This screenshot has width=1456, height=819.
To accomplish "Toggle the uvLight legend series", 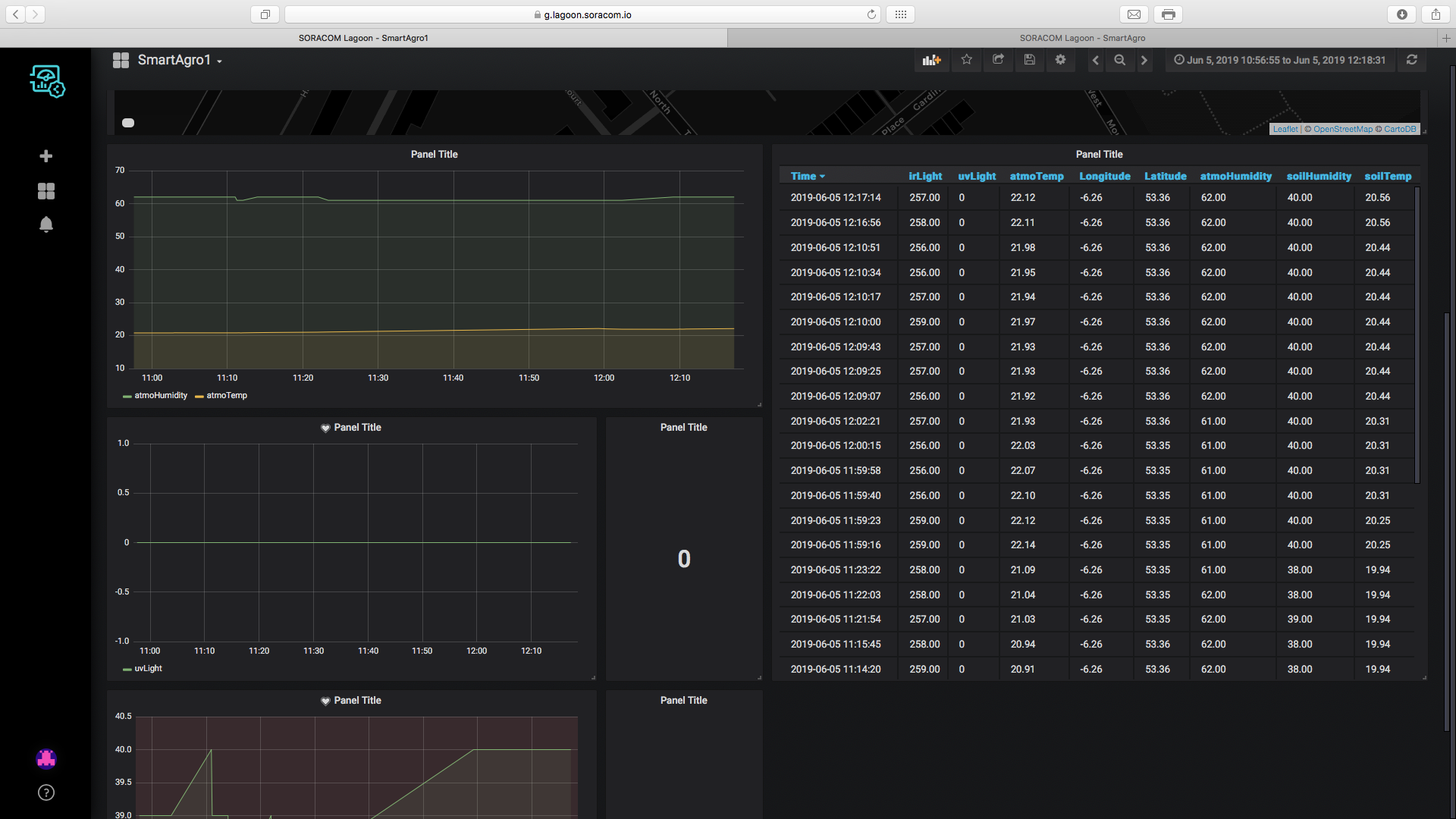I will (148, 669).
